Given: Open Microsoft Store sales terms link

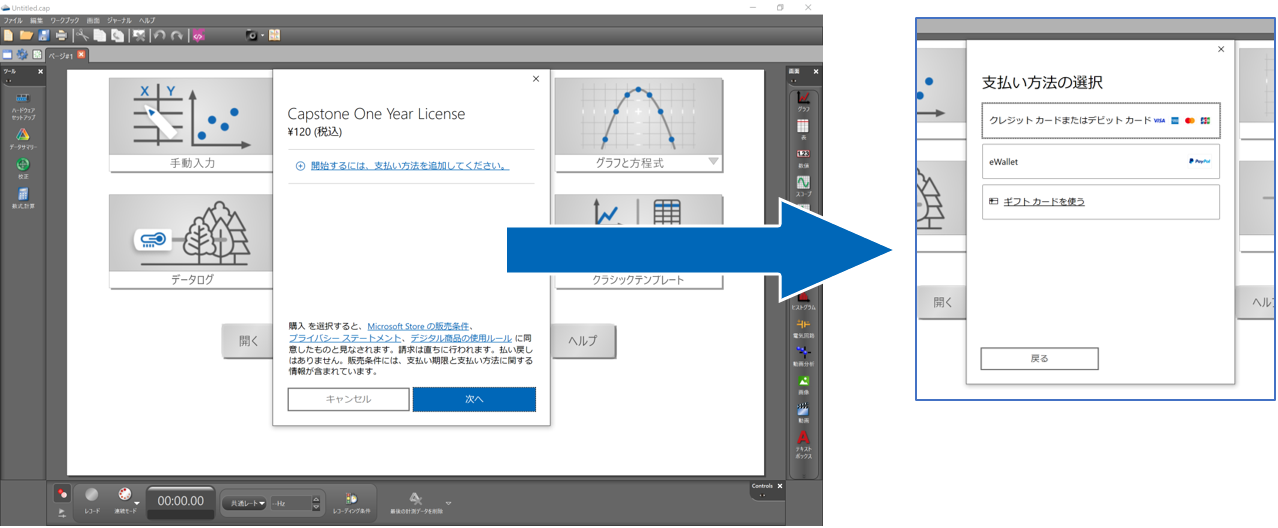Looking at the screenshot, I should tap(418, 327).
